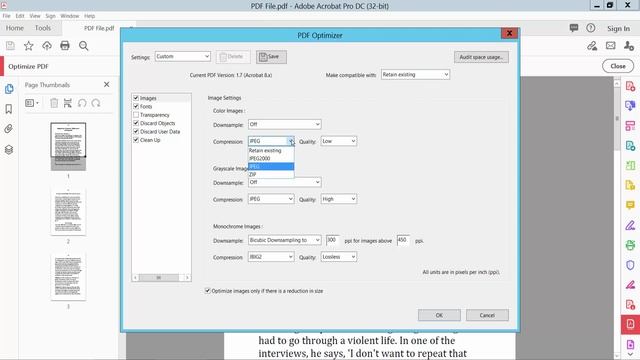Open Attachments paperclip sidebar icon
The height and width of the screenshot is (360, 640).
(9, 129)
